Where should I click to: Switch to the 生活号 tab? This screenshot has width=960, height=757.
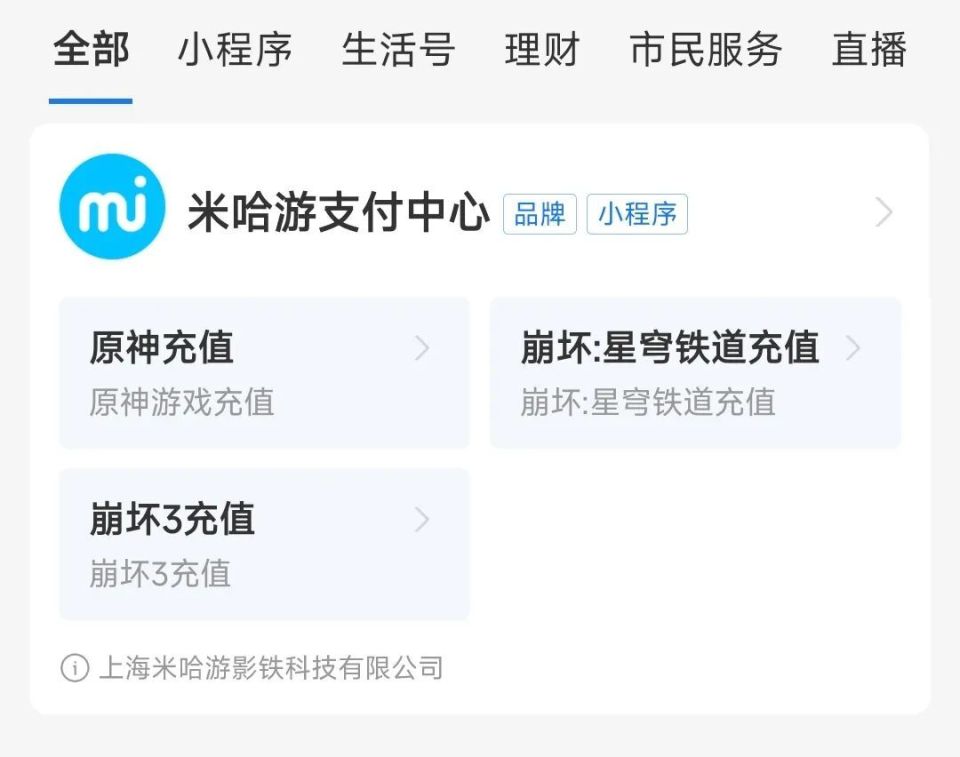399,50
